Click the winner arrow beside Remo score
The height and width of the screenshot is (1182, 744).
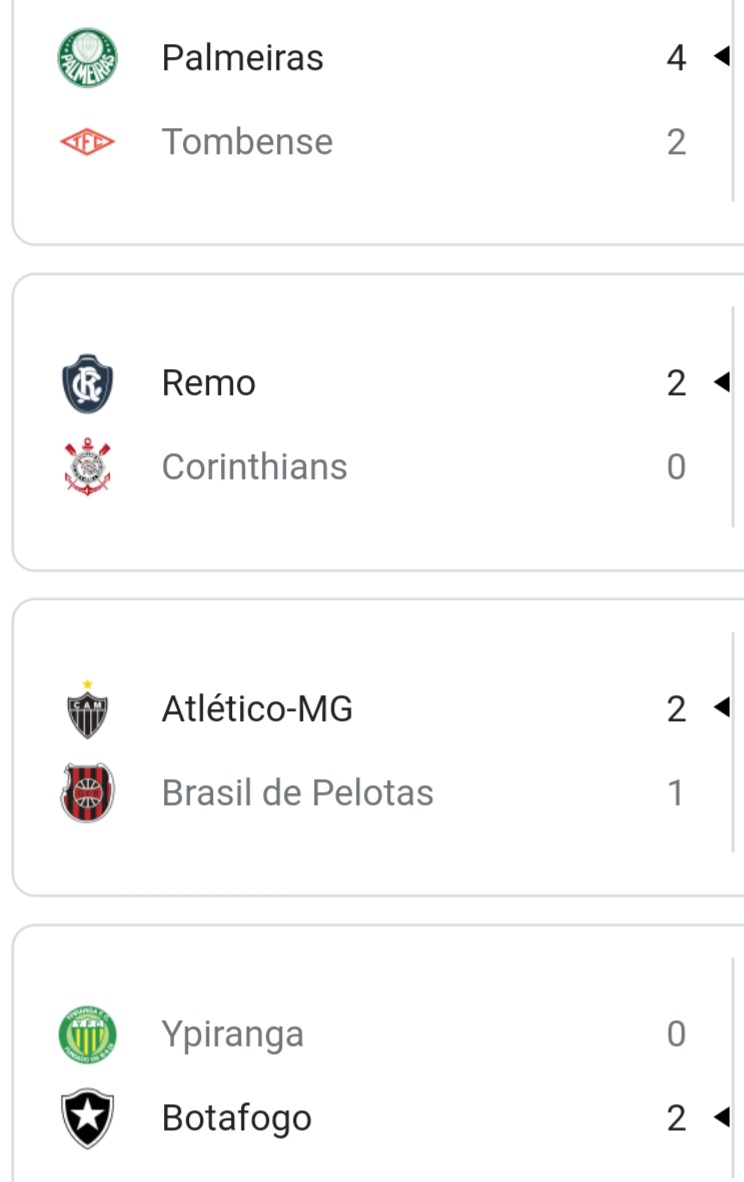click(x=721, y=382)
